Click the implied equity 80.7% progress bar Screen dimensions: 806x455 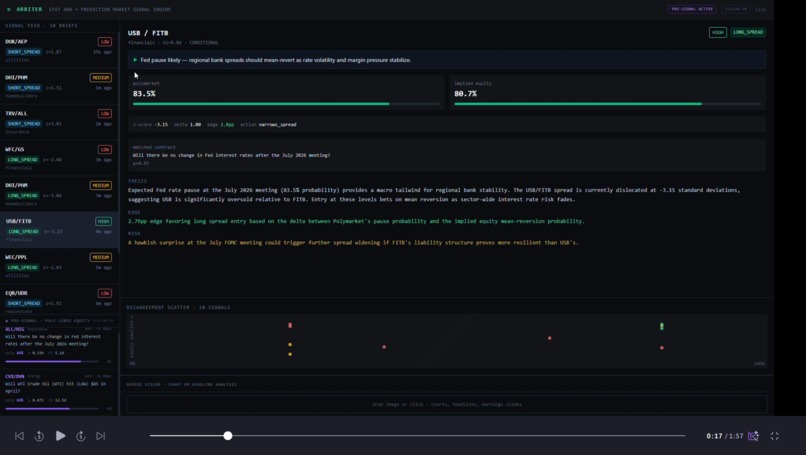(x=608, y=104)
